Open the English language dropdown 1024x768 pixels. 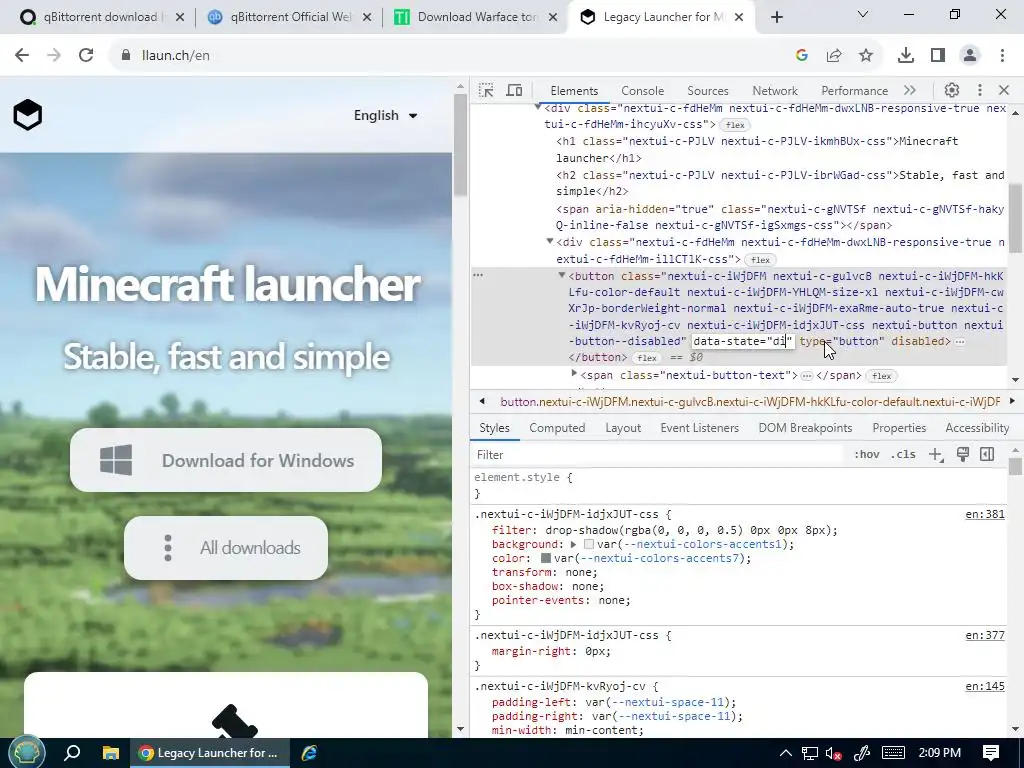385,116
